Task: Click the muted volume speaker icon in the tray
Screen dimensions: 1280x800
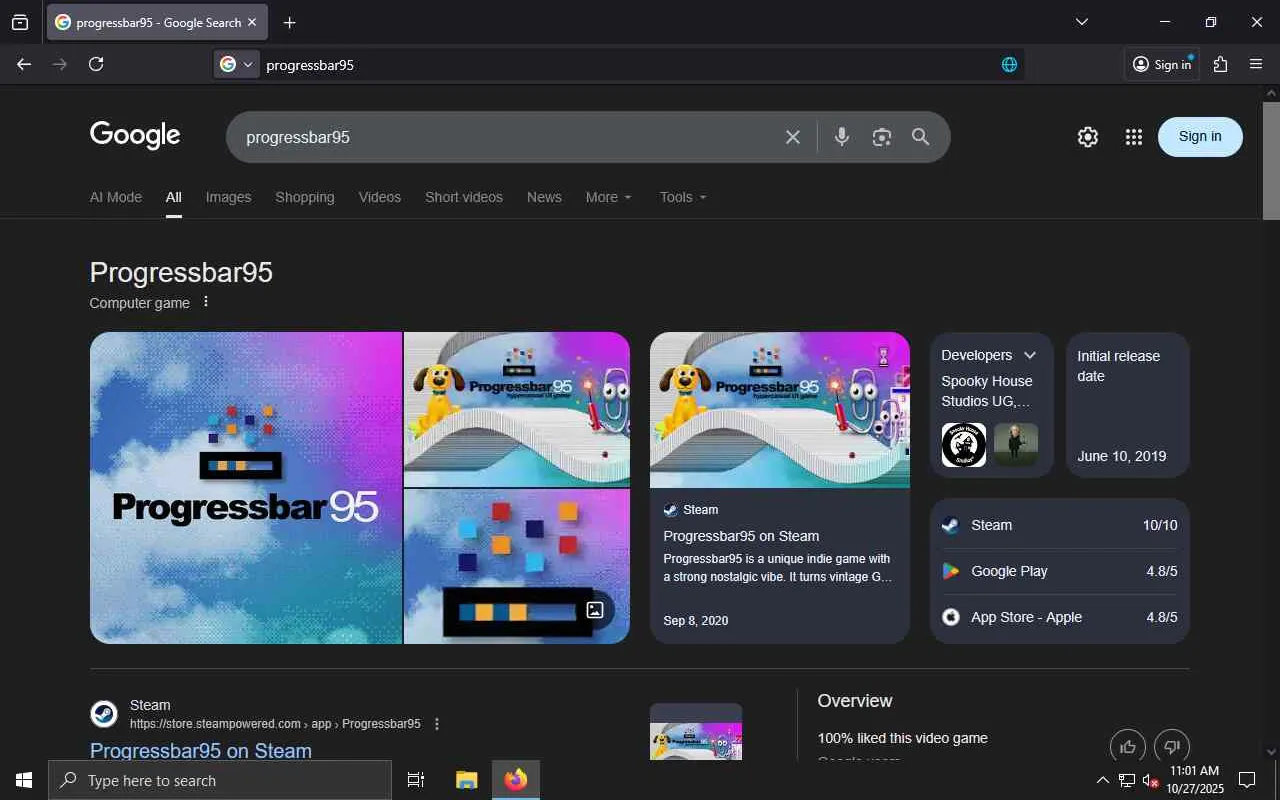Action: point(1150,780)
